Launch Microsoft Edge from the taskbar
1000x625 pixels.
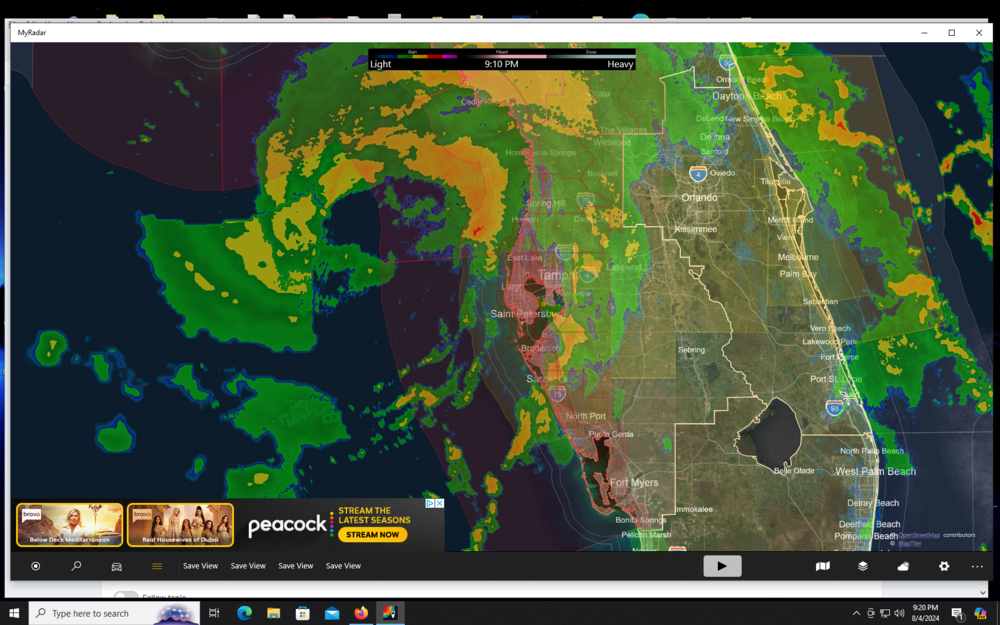tap(244, 613)
